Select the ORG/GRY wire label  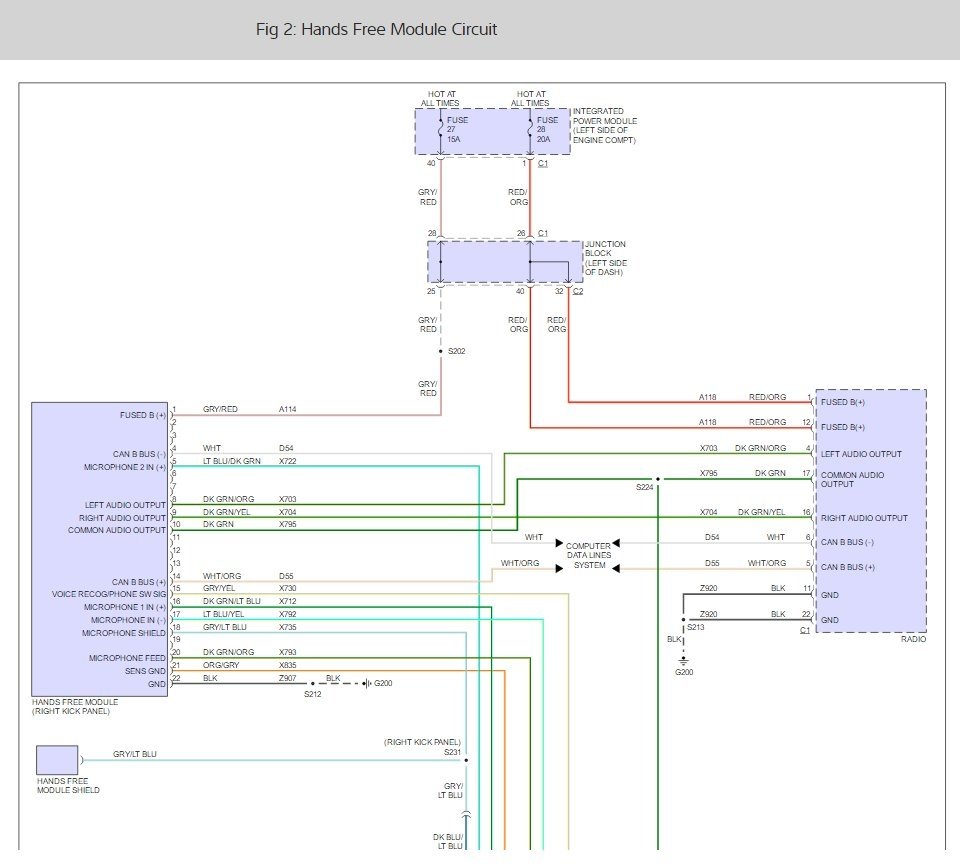click(x=221, y=665)
